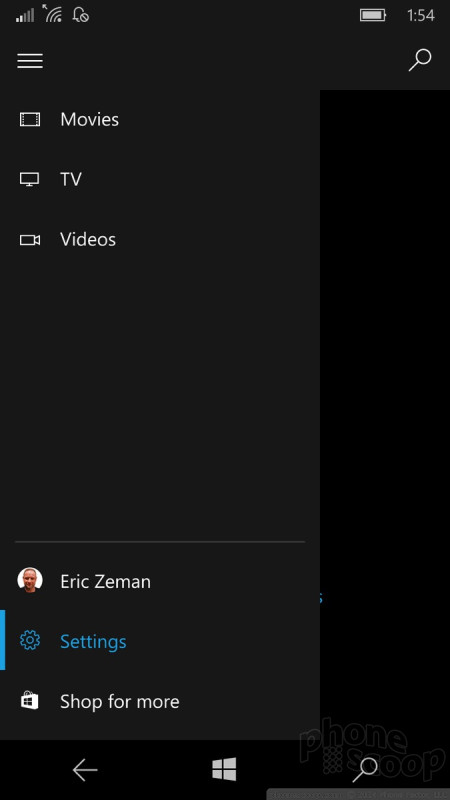Image resolution: width=450 pixels, height=800 pixels.
Task: Tap the Windows Start button
Action: 224,769
